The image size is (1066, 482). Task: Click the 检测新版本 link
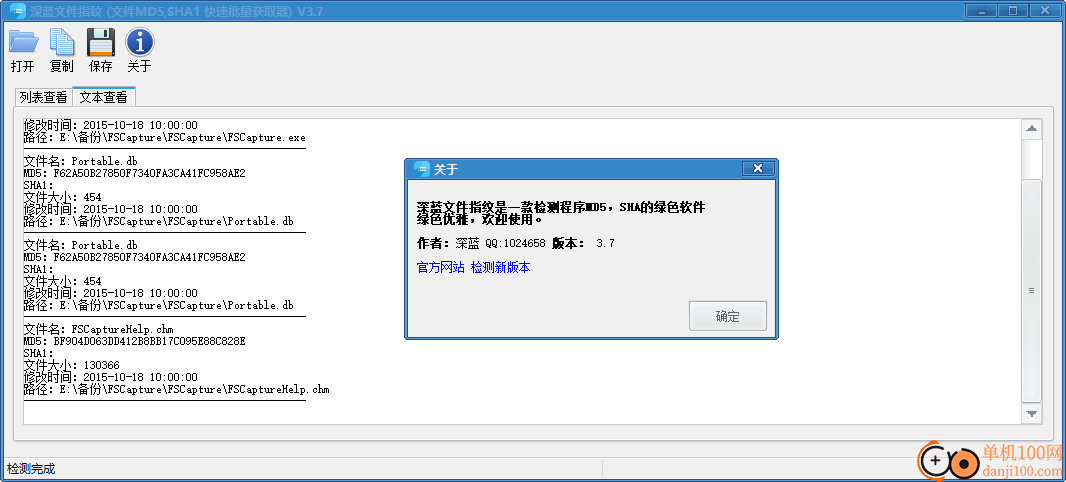[x=500, y=268]
